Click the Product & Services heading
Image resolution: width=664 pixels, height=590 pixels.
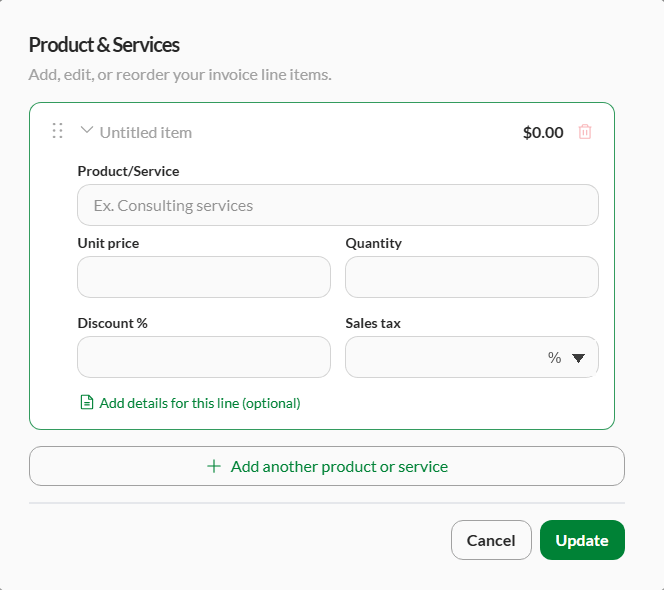point(104,45)
